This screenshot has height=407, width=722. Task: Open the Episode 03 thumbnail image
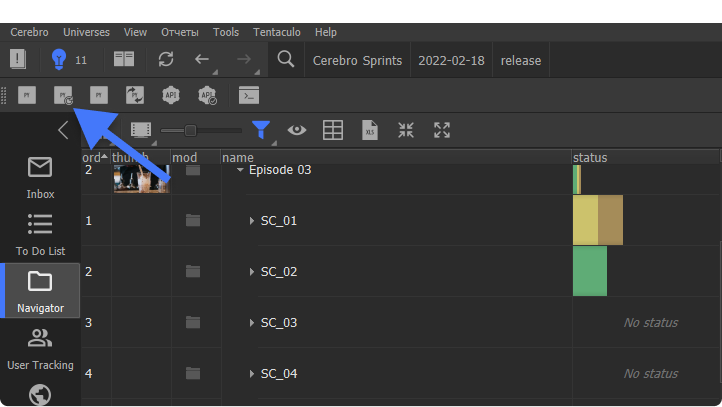pos(141,179)
